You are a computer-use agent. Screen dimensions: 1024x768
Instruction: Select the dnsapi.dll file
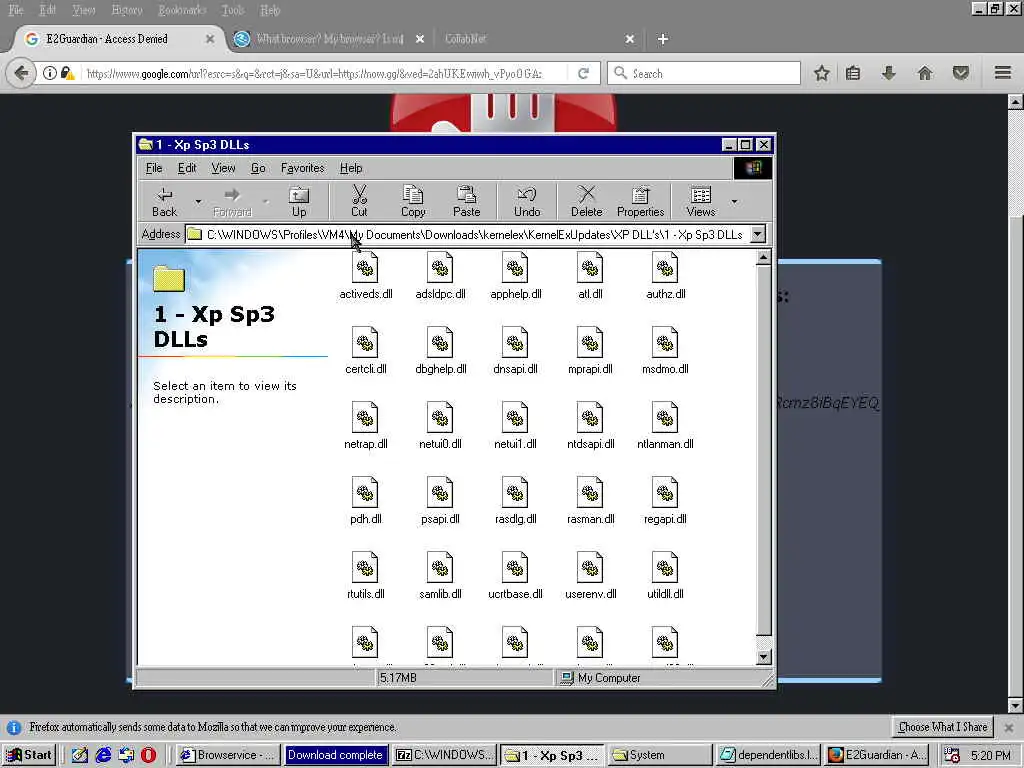515,351
